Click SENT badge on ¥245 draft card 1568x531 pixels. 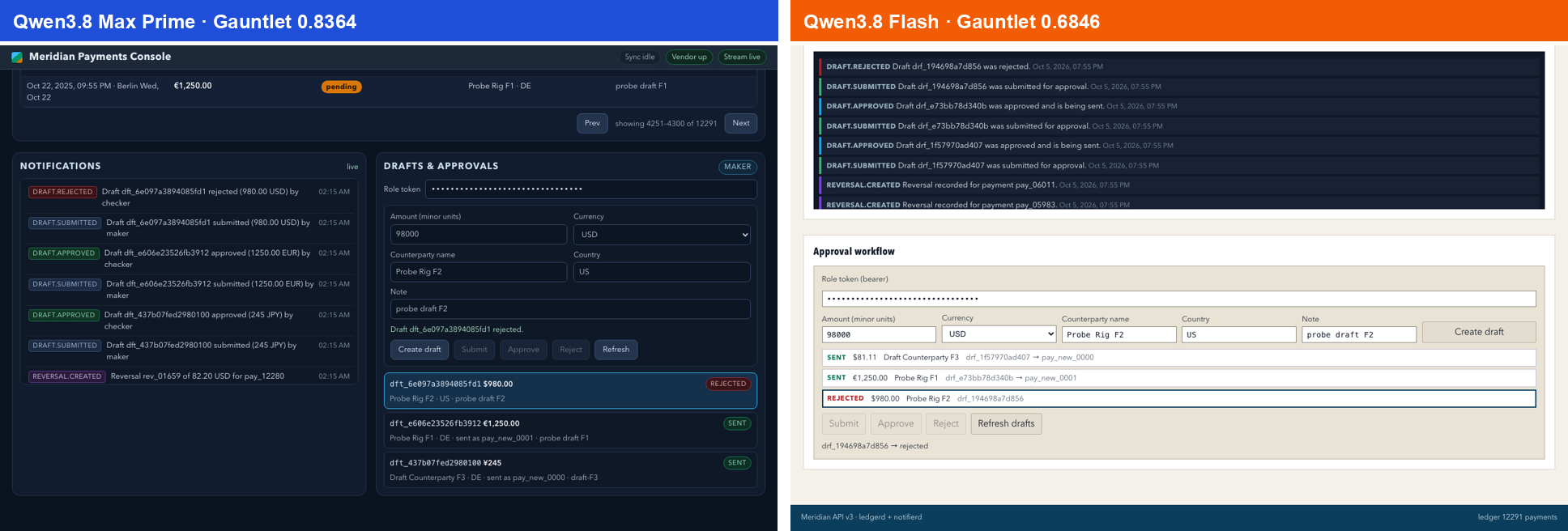(x=737, y=463)
